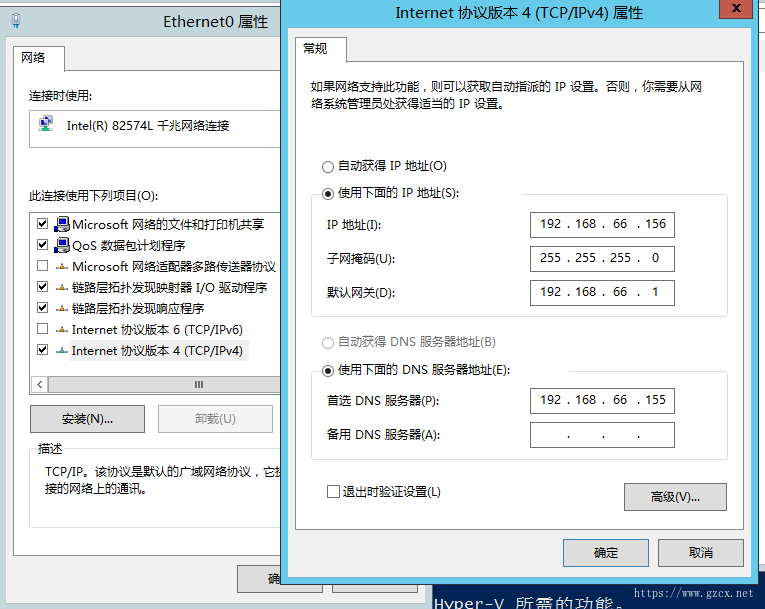Toggle 链路层拓扑发现响应程序 checkbox
This screenshot has height=609, width=765.
pos(42,307)
